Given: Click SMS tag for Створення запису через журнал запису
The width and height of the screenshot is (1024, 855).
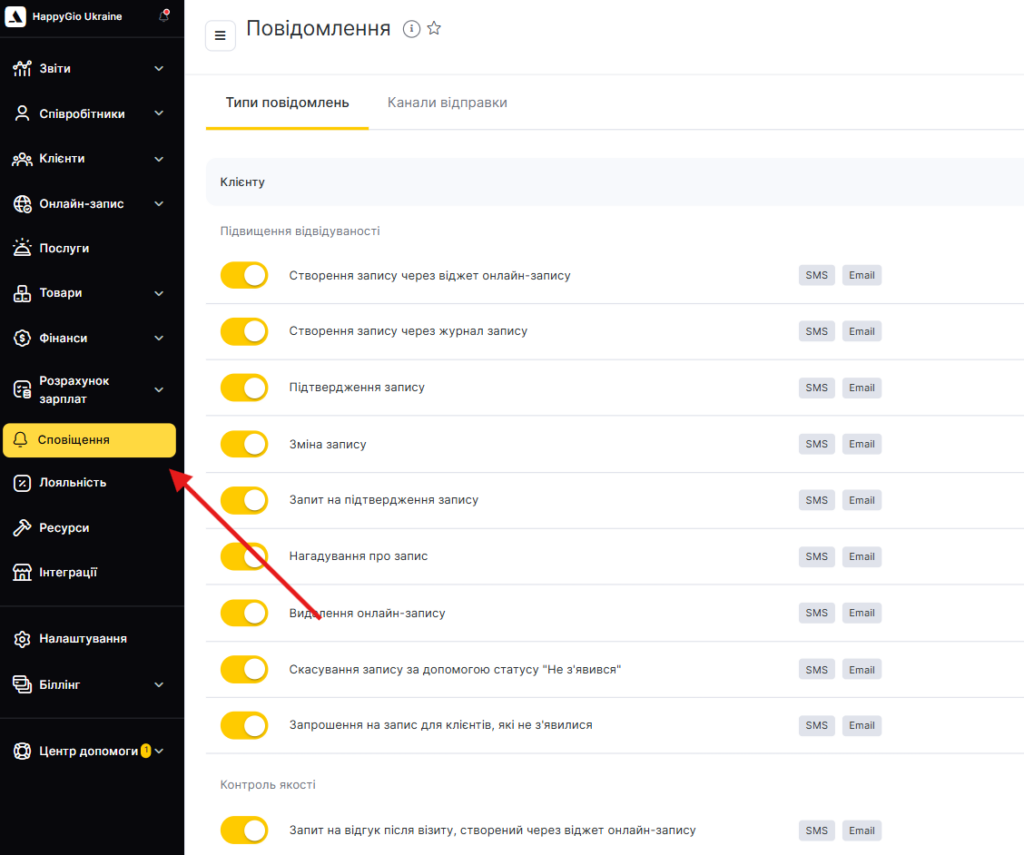Looking at the screenshot, I should click(817, 332).
